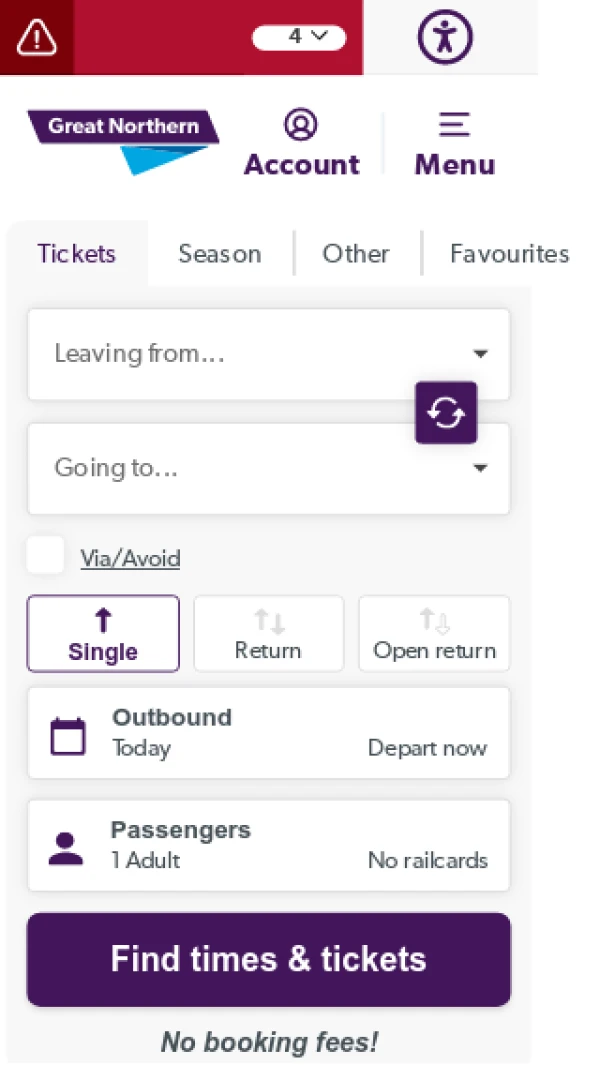The image size is (600, 1065).
Task: Switch to the Other tab
Action: [356, 254]
